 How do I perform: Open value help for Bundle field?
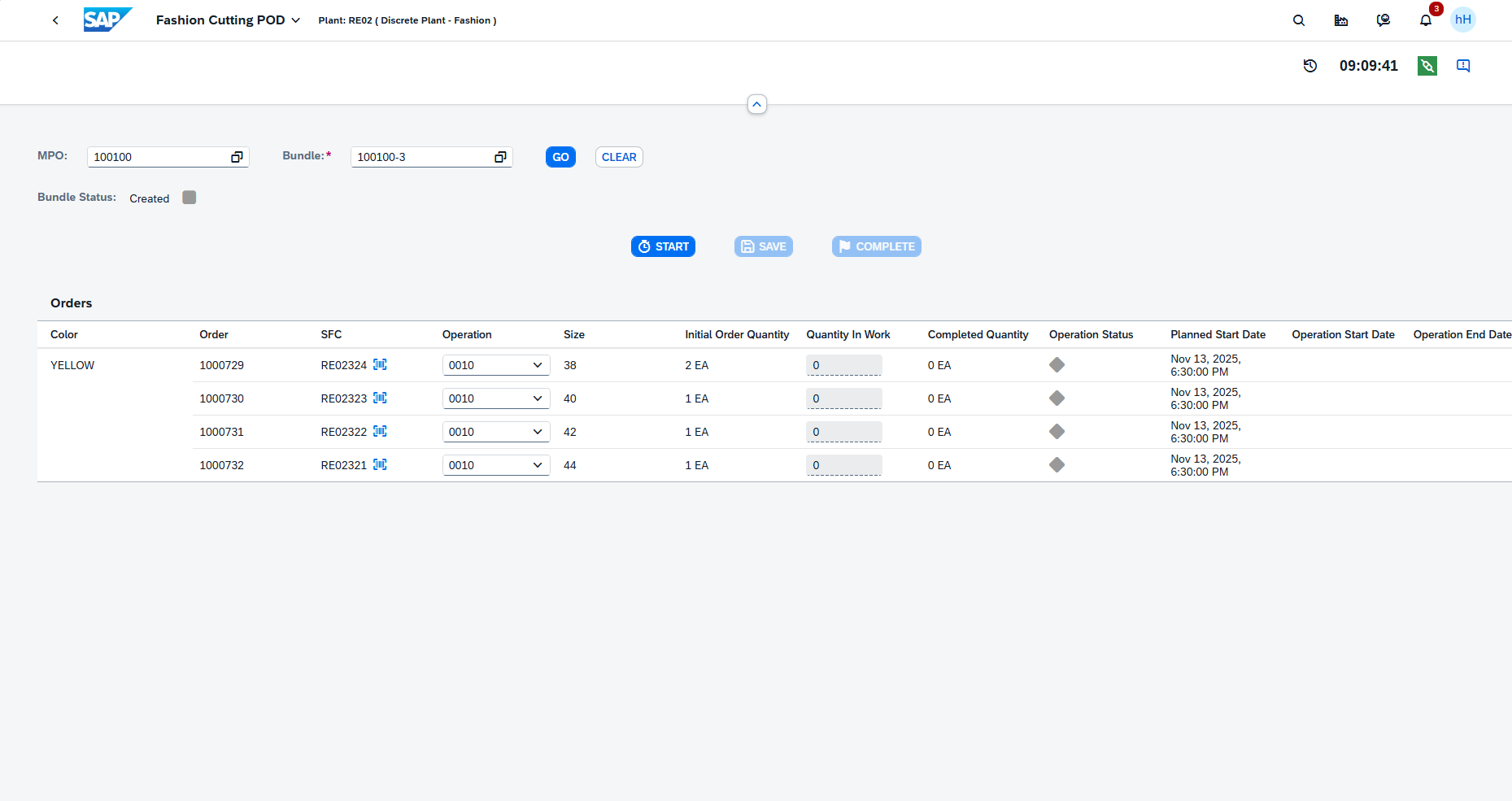[500, 157]
